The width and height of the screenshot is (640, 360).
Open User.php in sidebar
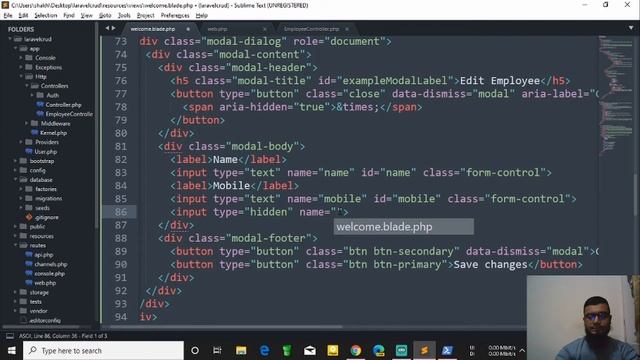pyautogui.click(x=46, y=152)
